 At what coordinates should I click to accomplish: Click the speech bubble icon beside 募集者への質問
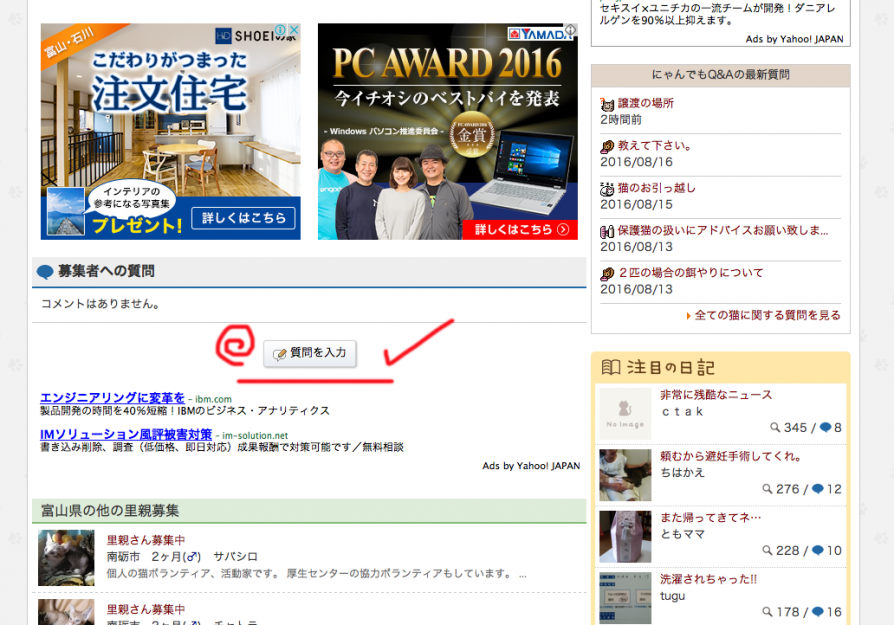pos(45,271)
